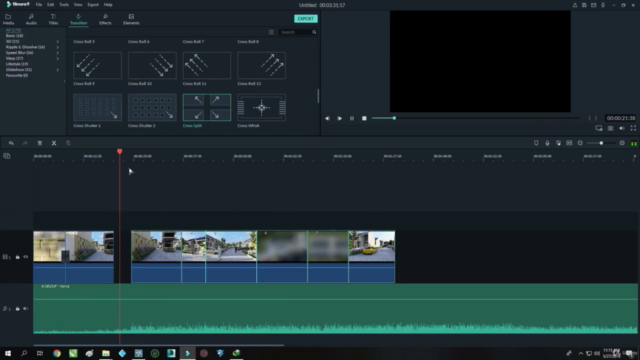Click the preview progress slider handle
The image size is (640, 360).
click(394, 118)
